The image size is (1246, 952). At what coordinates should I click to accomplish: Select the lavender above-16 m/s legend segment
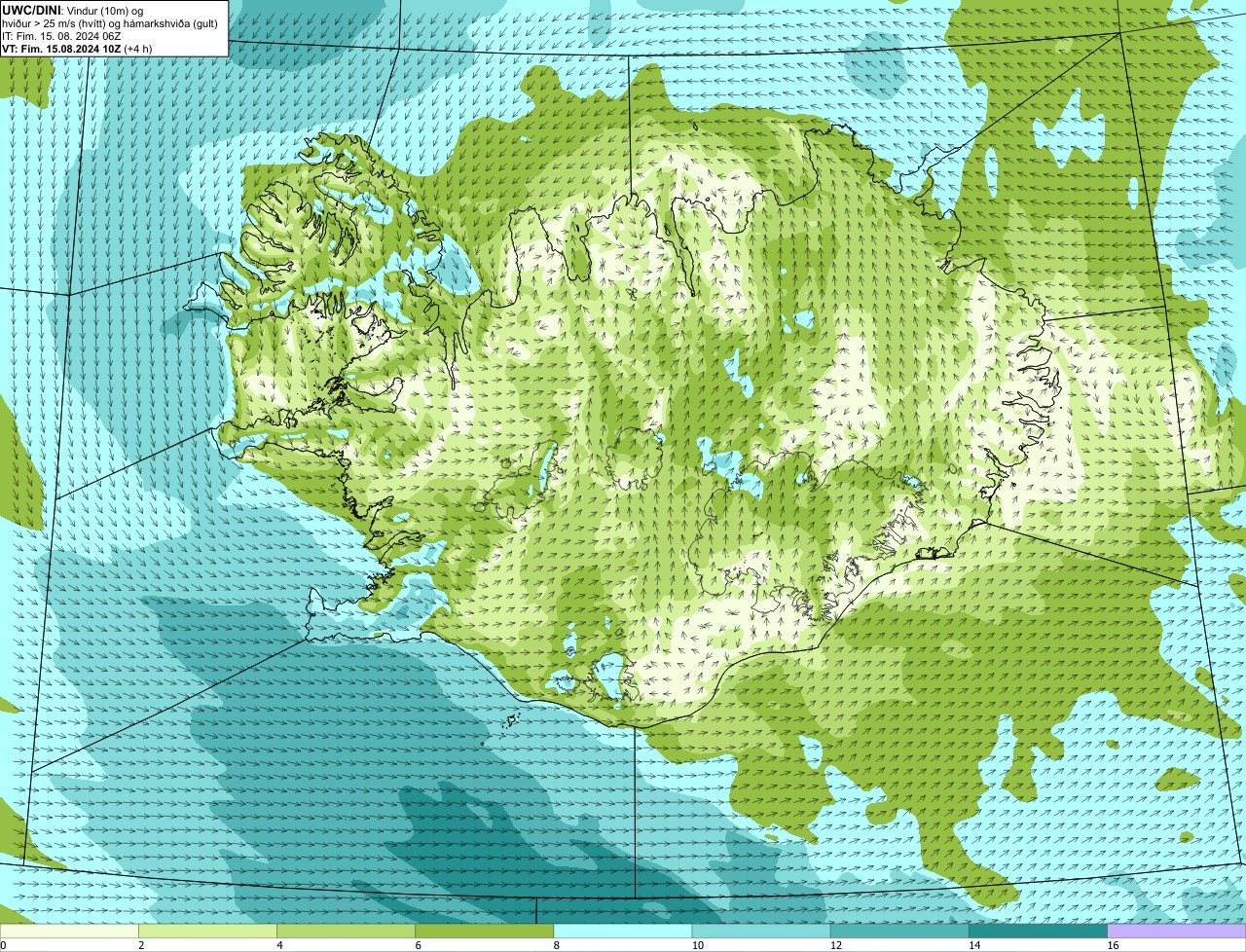(x=1177, y=931)
